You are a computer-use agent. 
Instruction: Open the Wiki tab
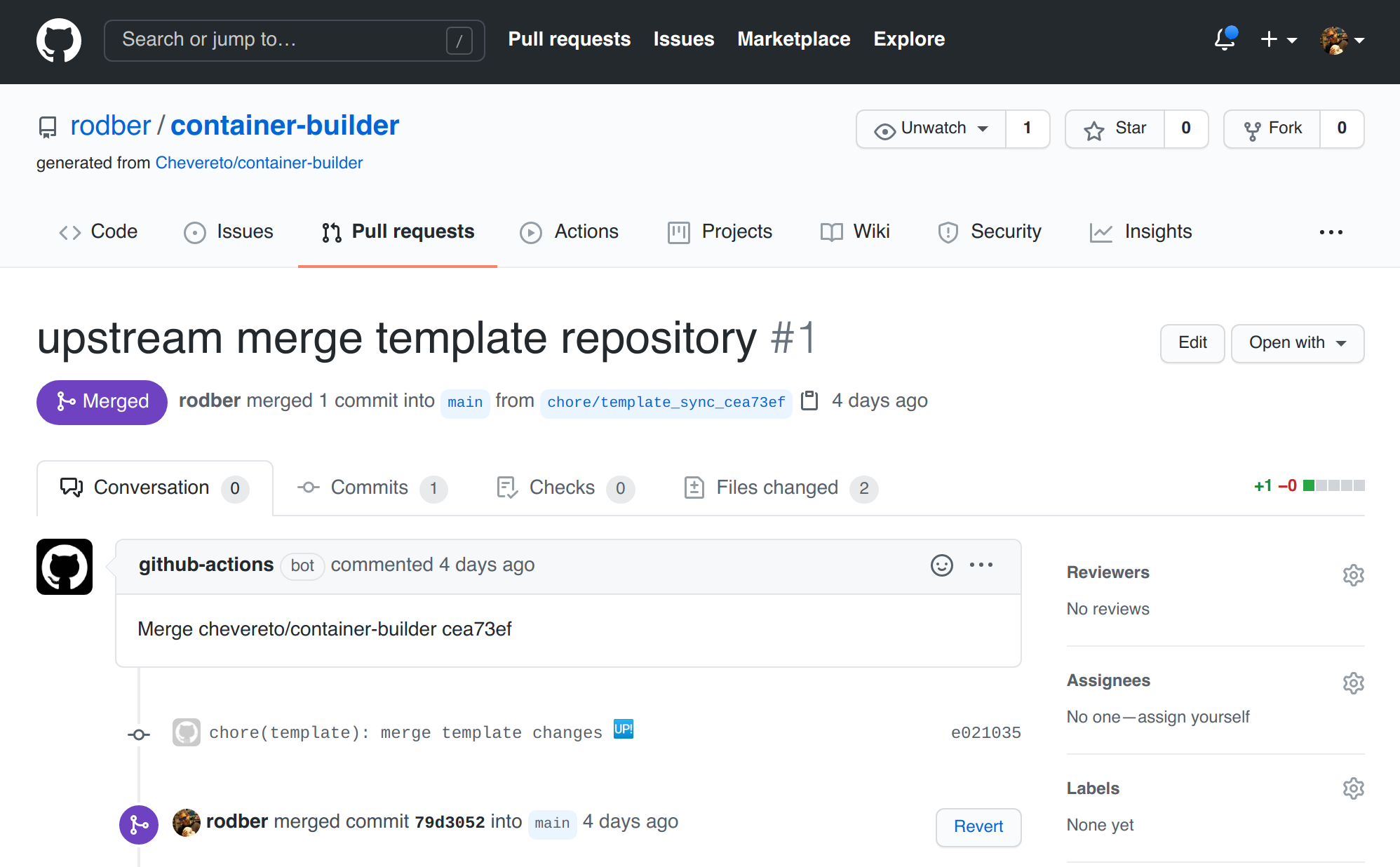tap(855, 231)
